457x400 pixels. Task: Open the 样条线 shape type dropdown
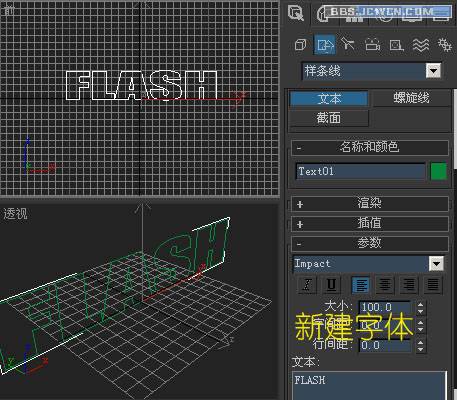pos(372,71)
